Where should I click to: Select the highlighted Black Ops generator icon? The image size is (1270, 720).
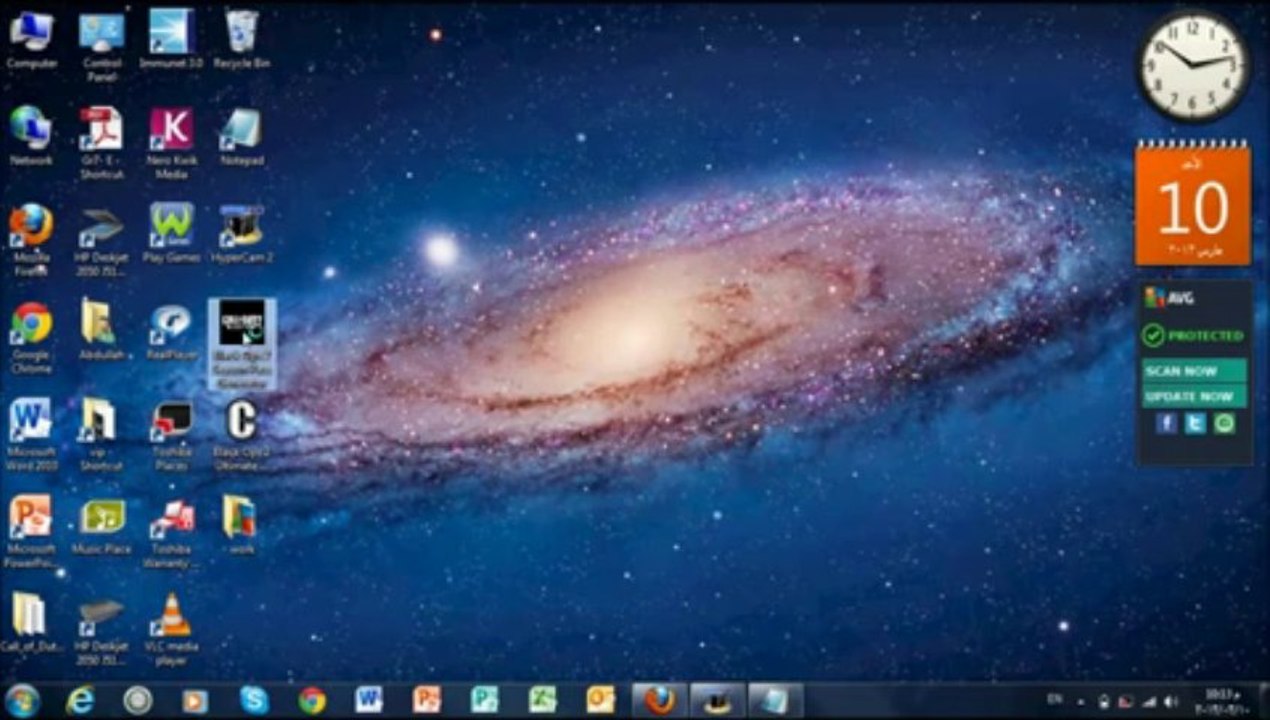coord(241,343)
